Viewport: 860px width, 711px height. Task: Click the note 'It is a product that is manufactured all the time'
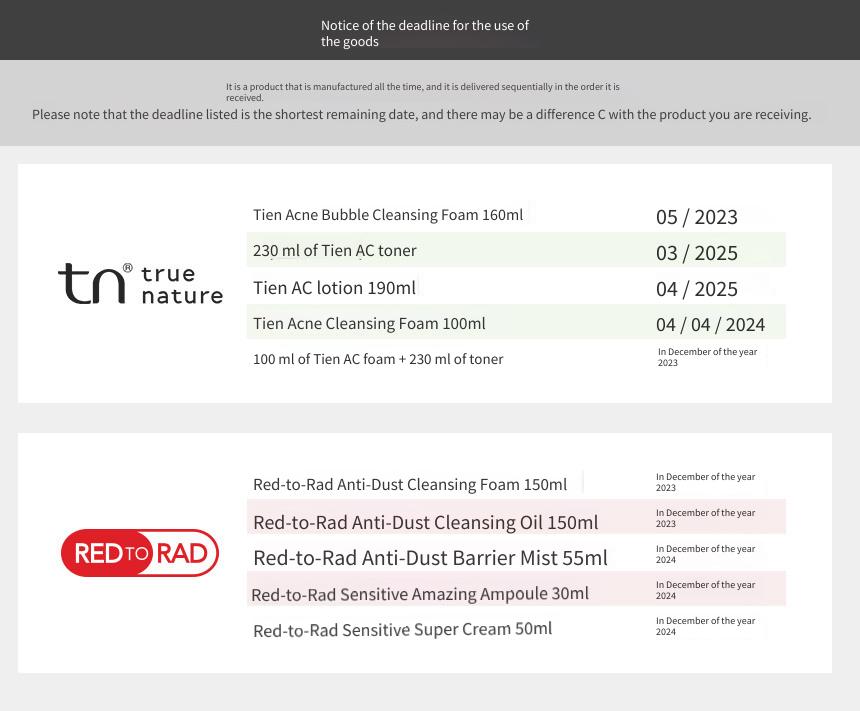click(422, 92)
